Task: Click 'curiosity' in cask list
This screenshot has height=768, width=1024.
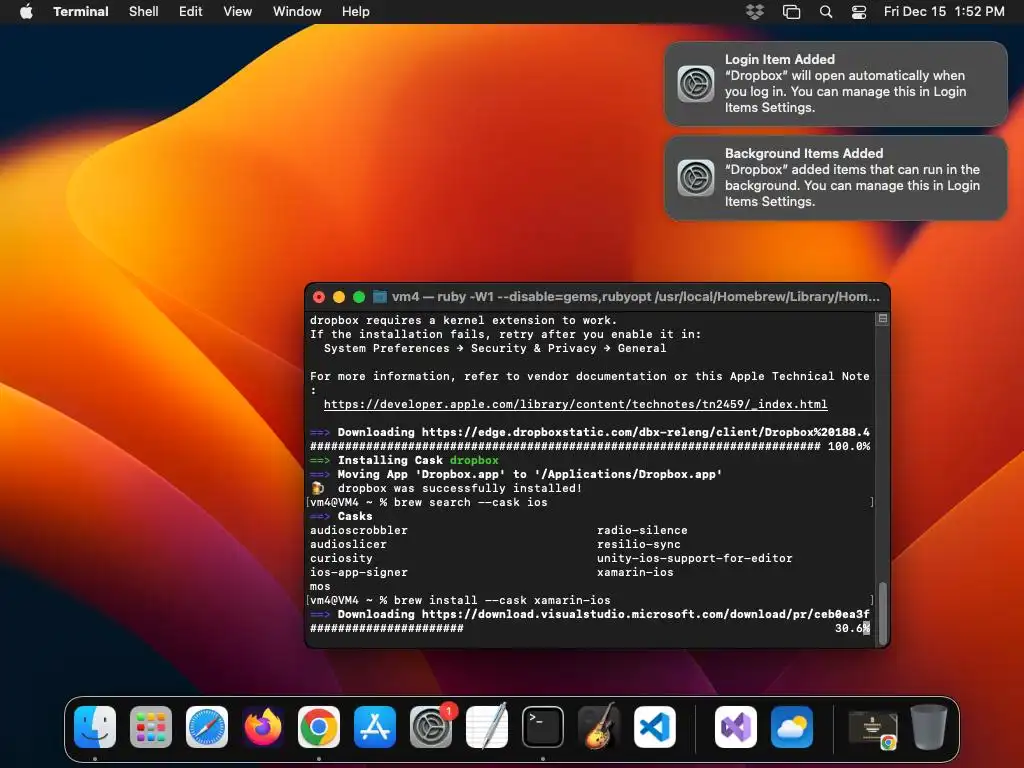Action: [x=341, y=558]
